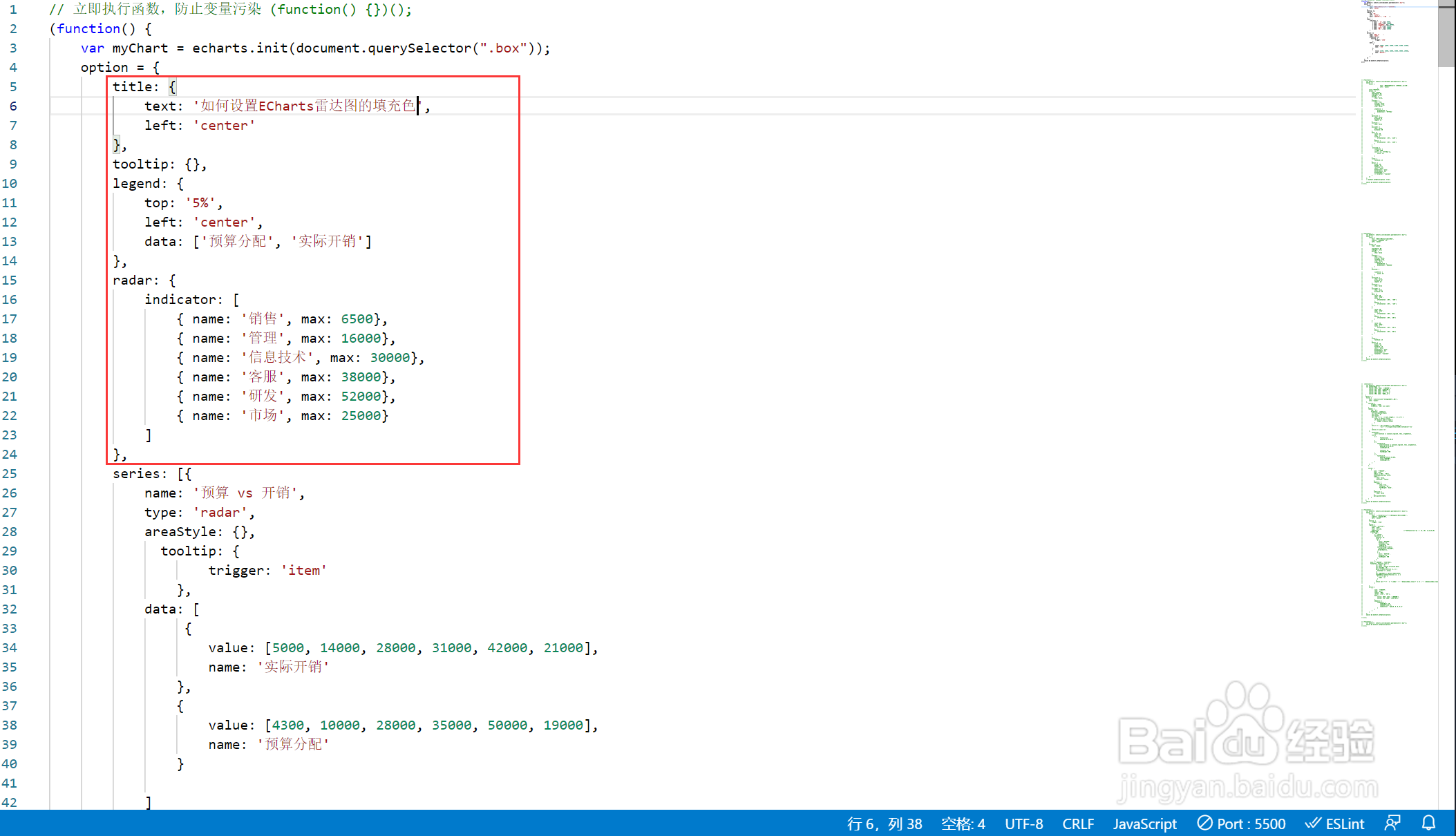Click the max value 52000 for 研发

(361, 397)
